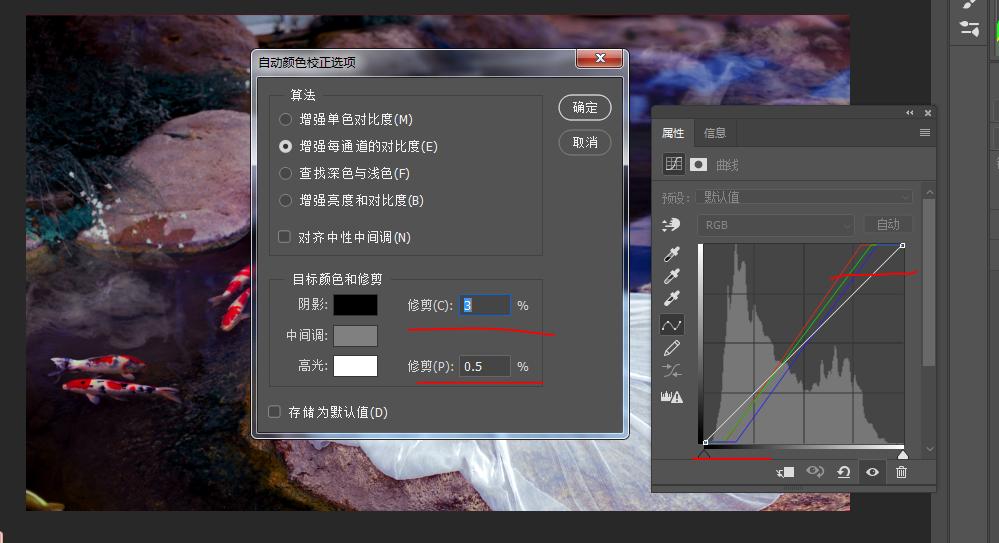The height and width of the screenshot is (543, 999).
Task: Click the Properties panel vertical scrollbar
Action: [929, 282]
